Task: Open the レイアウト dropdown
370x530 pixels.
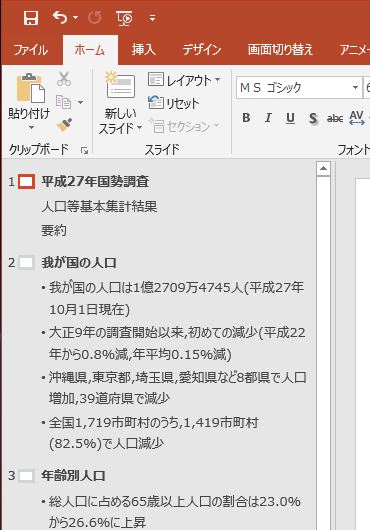Action: point(184,80)
